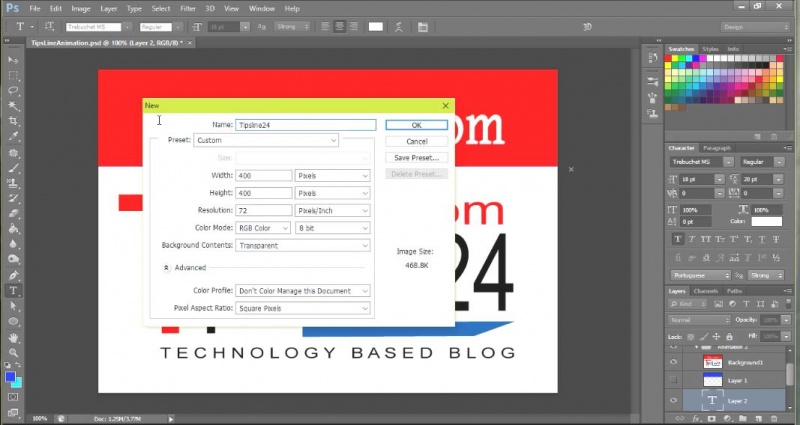The width and height of the screenshot is (800, 425).
Task: Select the Spot Healing Brush tool
Action: (13, 153)
